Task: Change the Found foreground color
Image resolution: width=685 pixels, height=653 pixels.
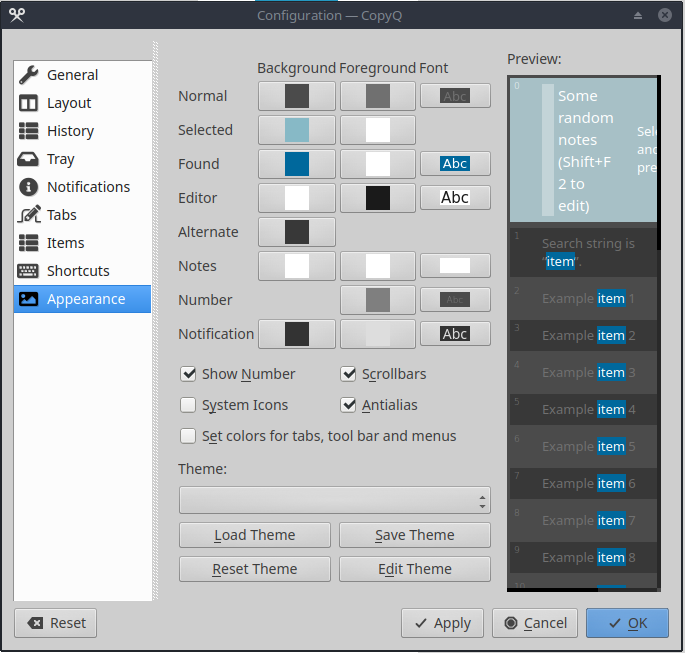Action: pos(377,164)
